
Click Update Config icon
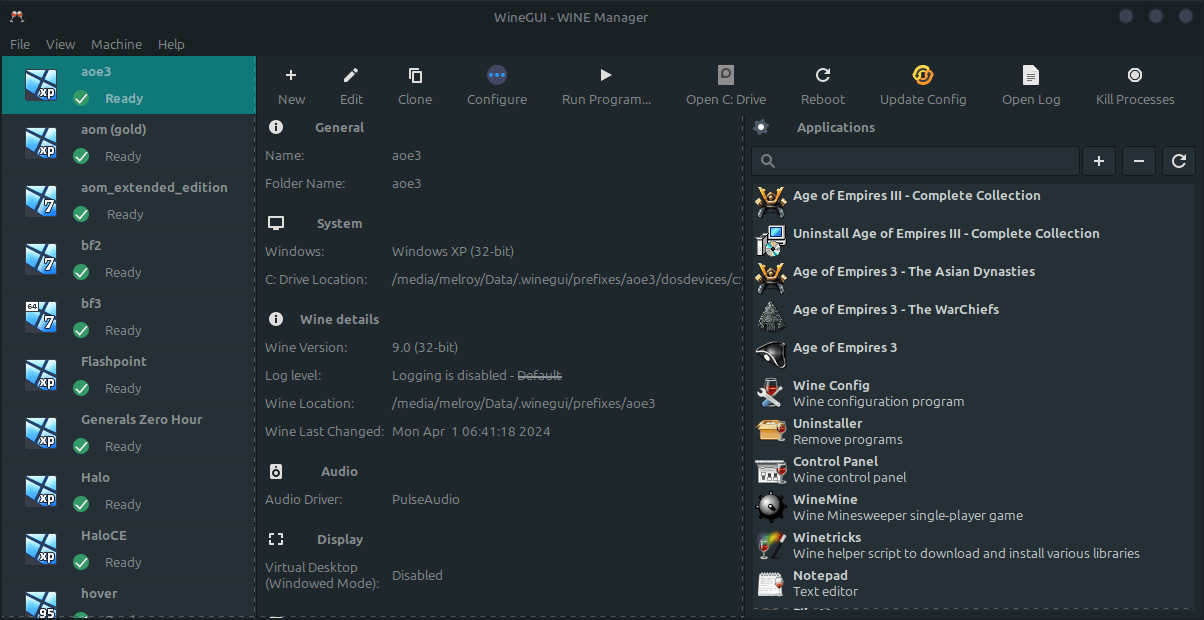[x=923, y=76]
